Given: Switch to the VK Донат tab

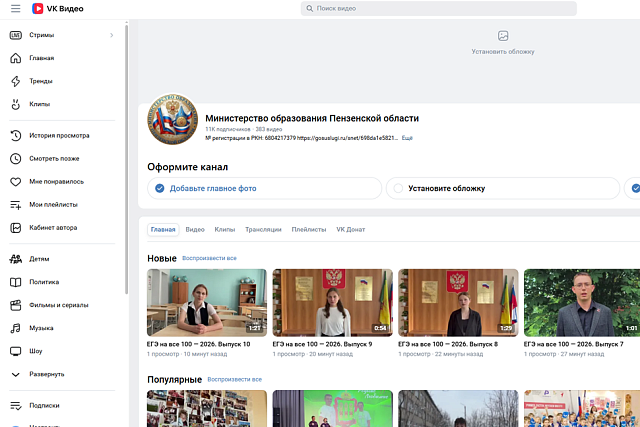Looking at the screenshot, I should pyautogui.click(x=351, y=229).
